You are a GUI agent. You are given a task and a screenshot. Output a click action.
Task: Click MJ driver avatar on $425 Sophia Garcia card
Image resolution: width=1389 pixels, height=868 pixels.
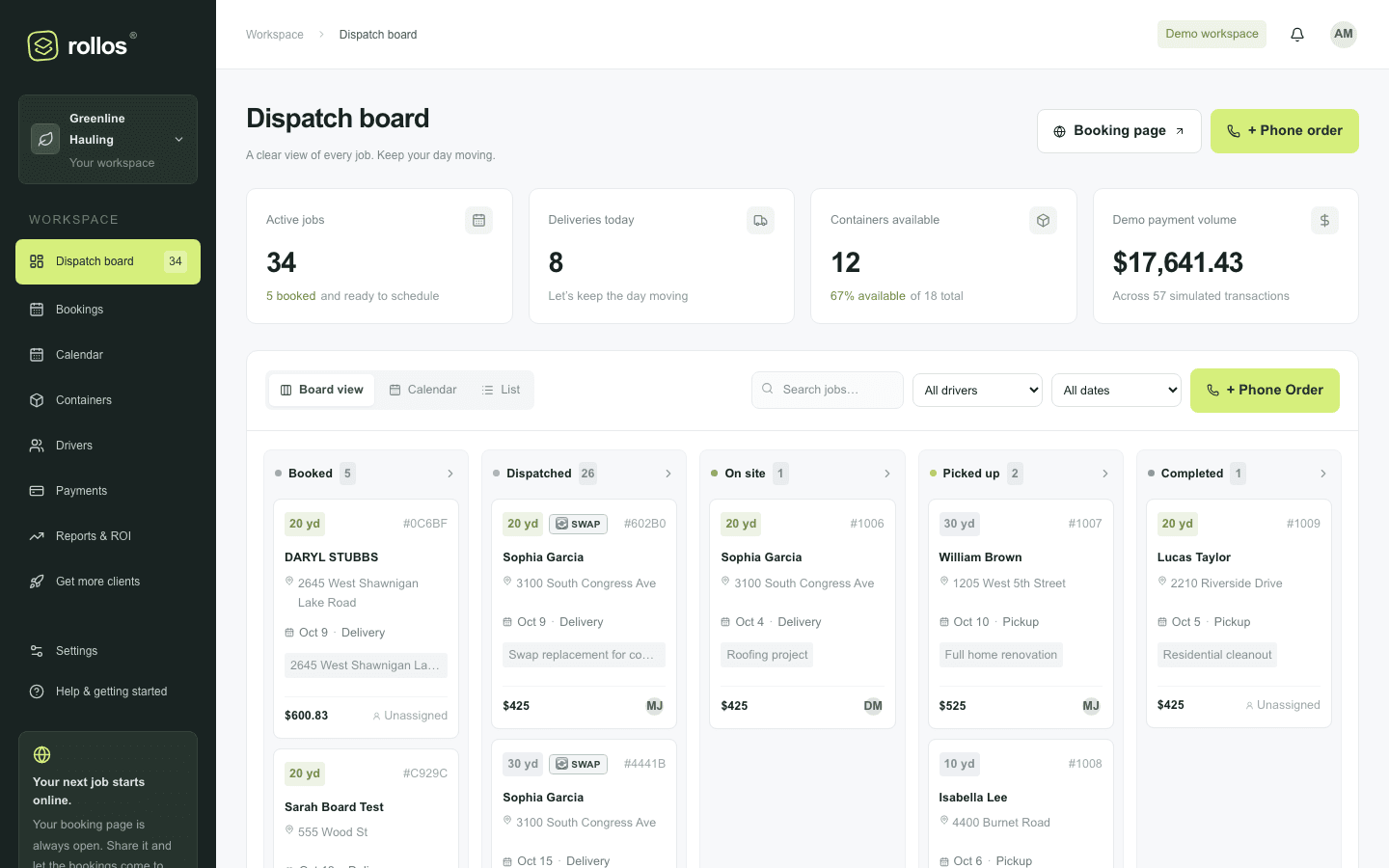[654, 706]
